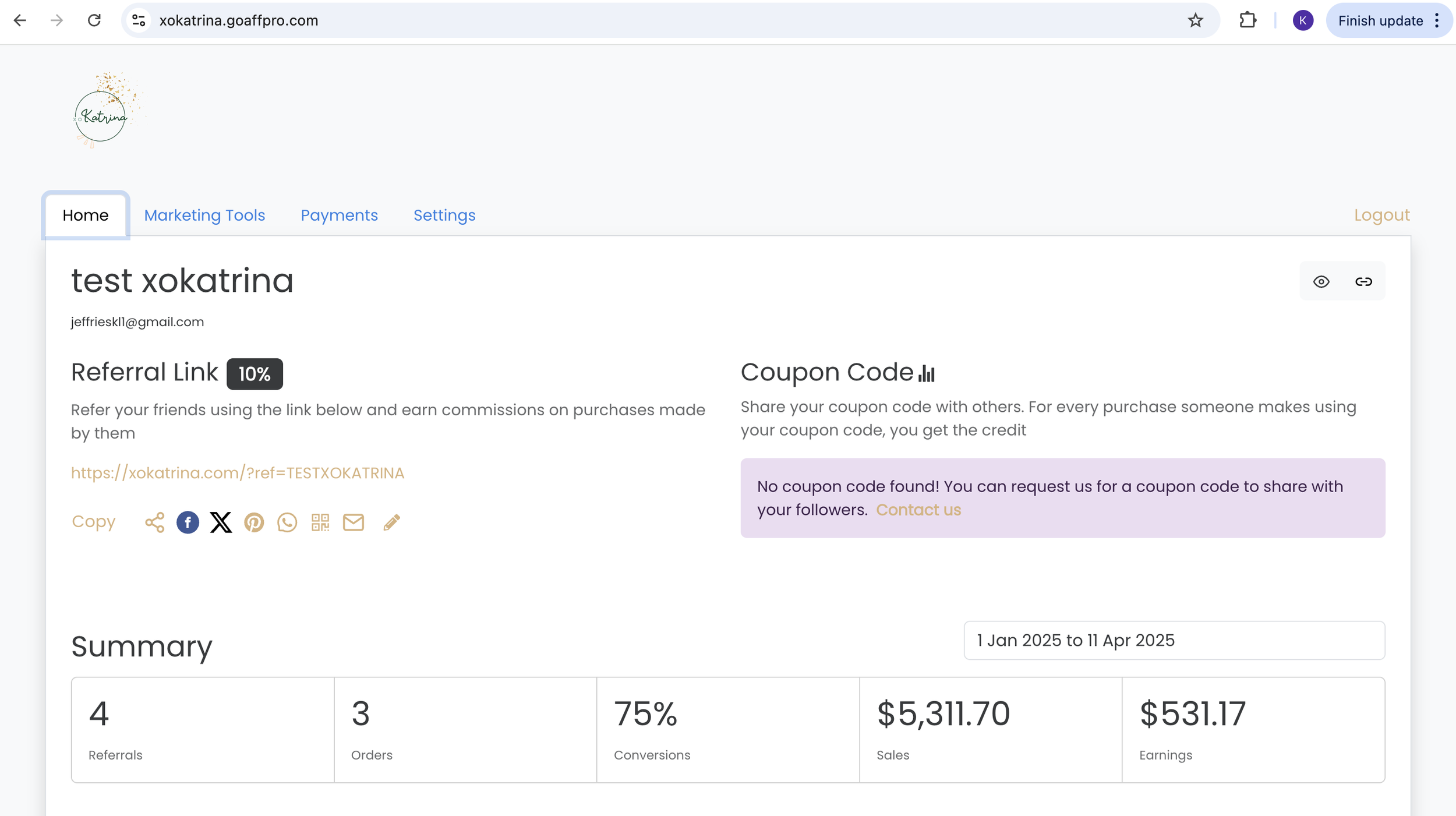Edit referral link with pencil icon
Screen dimensions: 1456x816
[x=392, y=522]
